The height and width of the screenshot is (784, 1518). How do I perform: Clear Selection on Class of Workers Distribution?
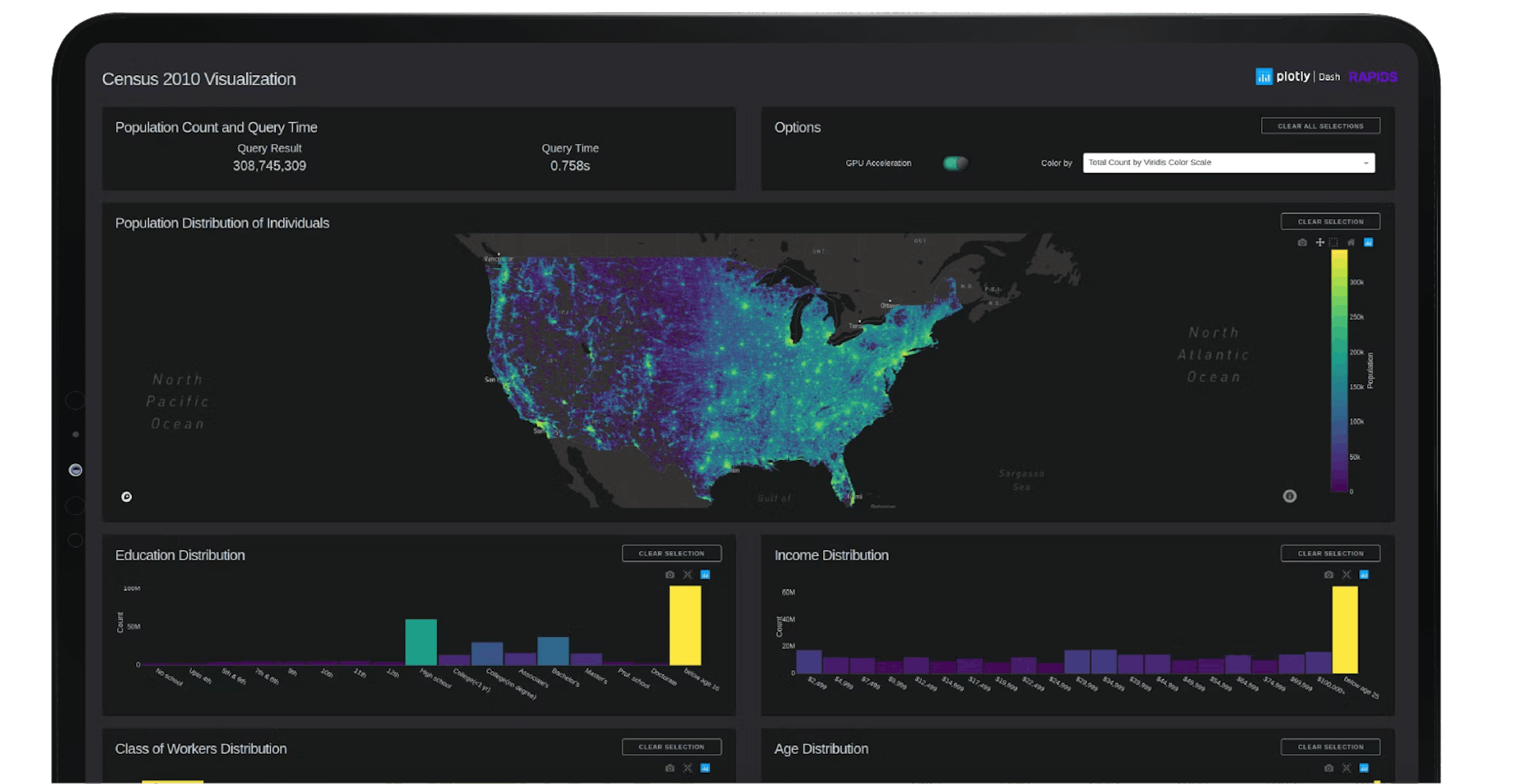(x=671, y=746)
